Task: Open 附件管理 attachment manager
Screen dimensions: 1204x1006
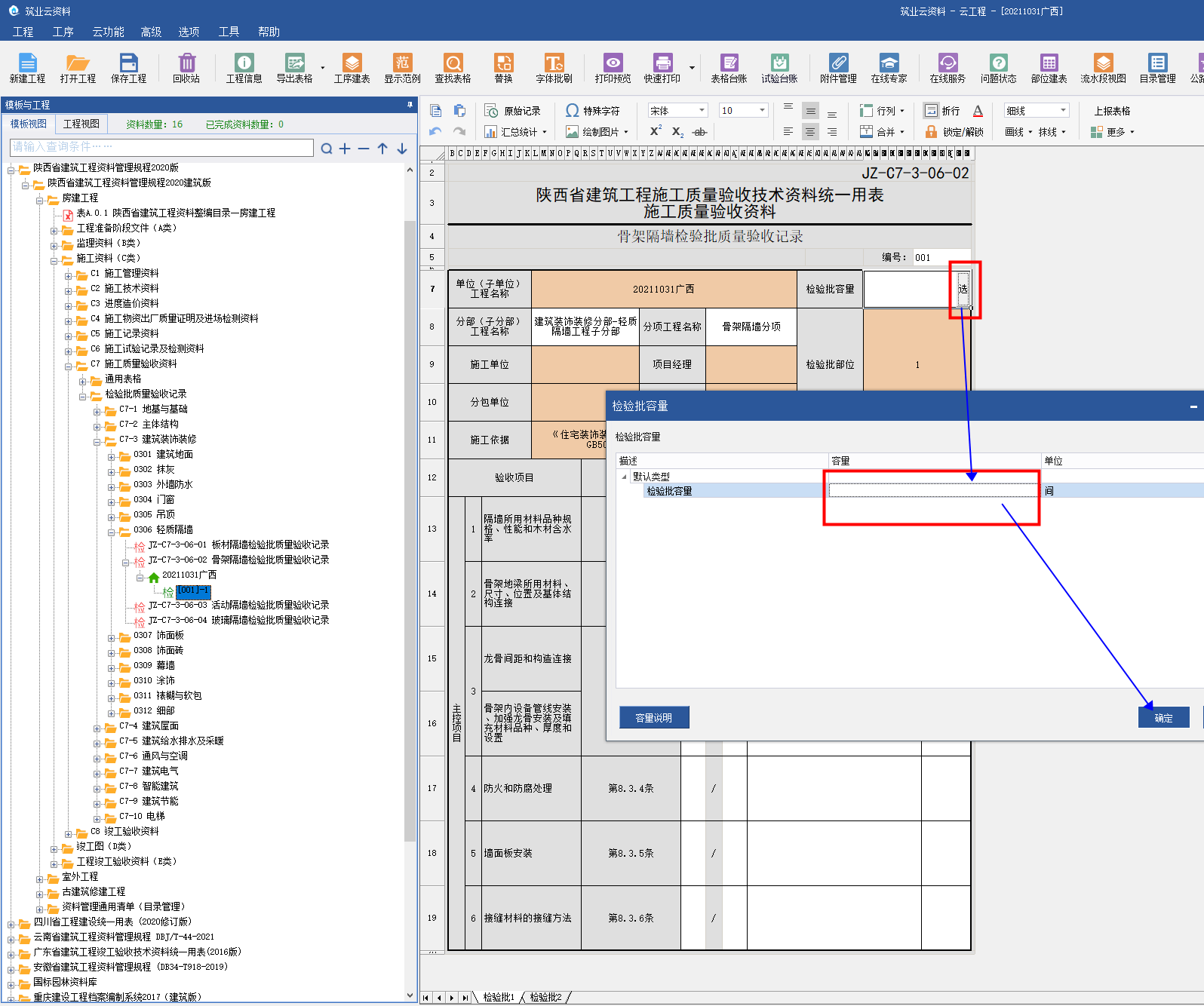Action: coord(838,68)
